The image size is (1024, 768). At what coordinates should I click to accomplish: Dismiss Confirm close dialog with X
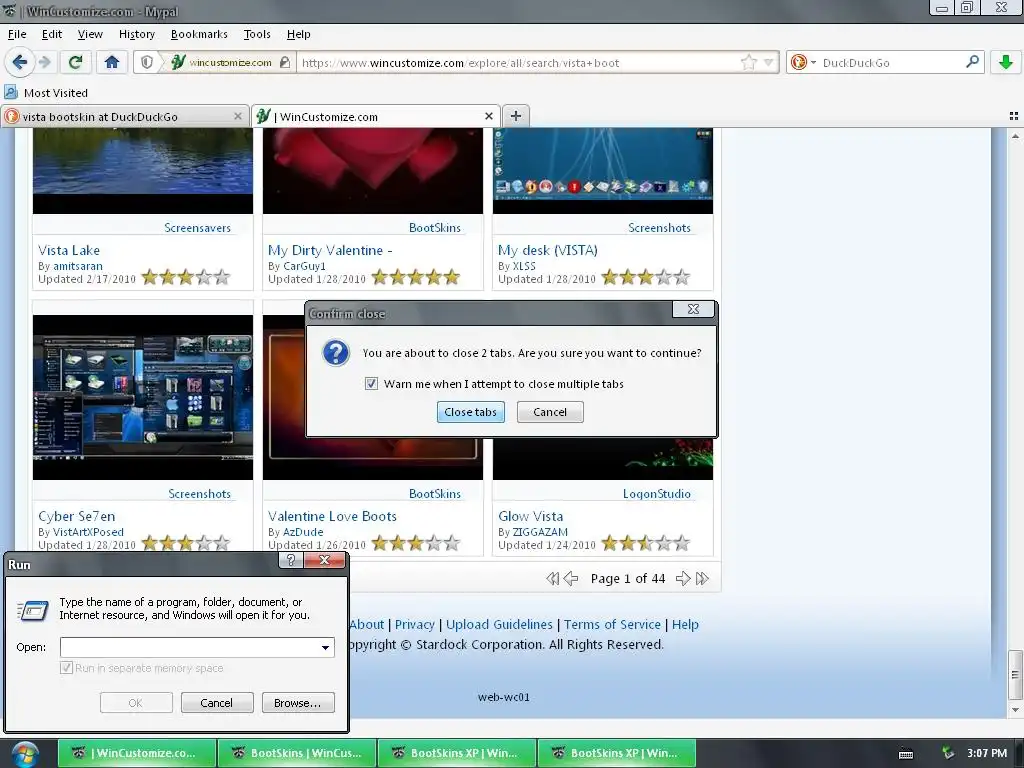(x=694, y=309)
